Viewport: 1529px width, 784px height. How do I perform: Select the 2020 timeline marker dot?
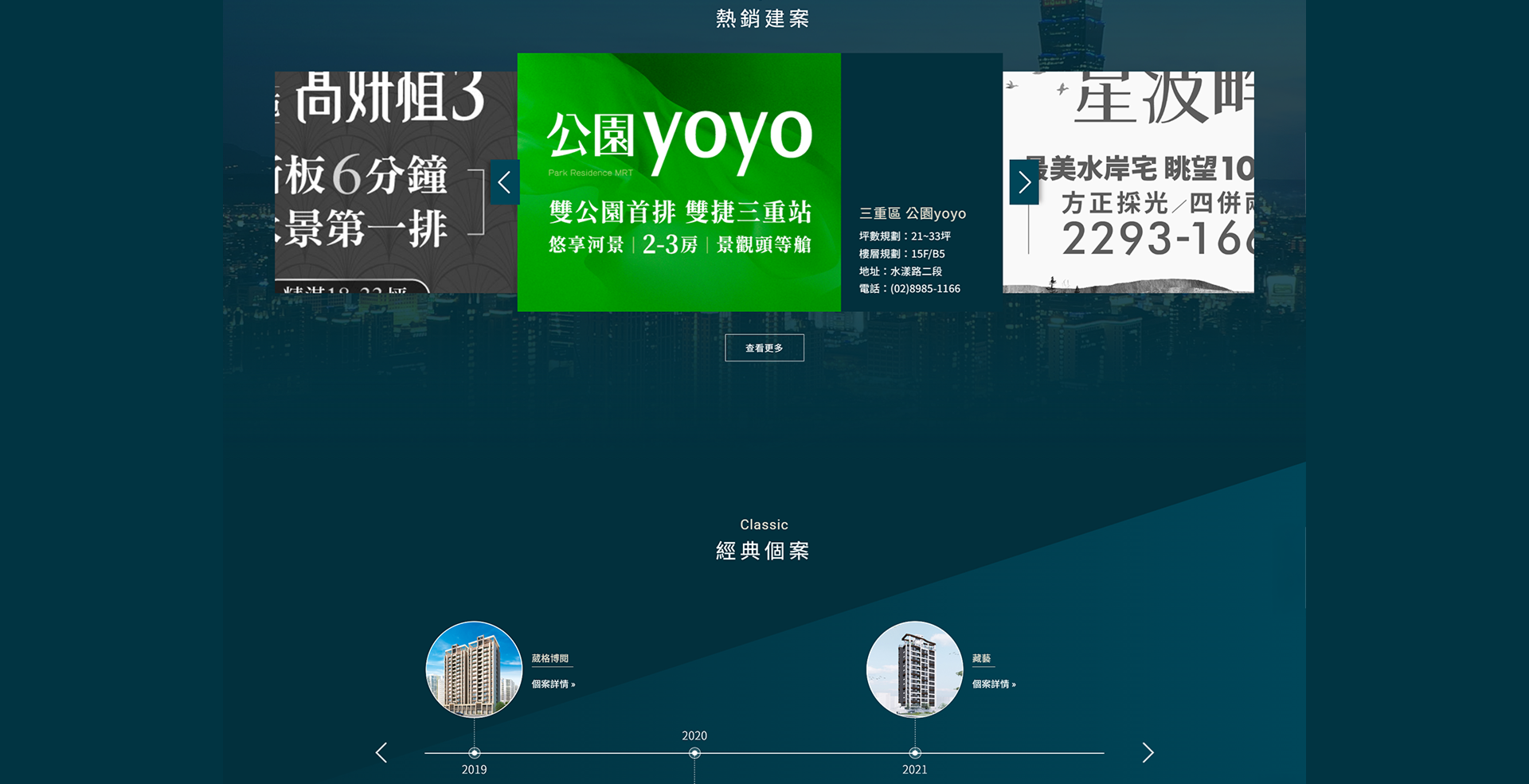point(694,753)
